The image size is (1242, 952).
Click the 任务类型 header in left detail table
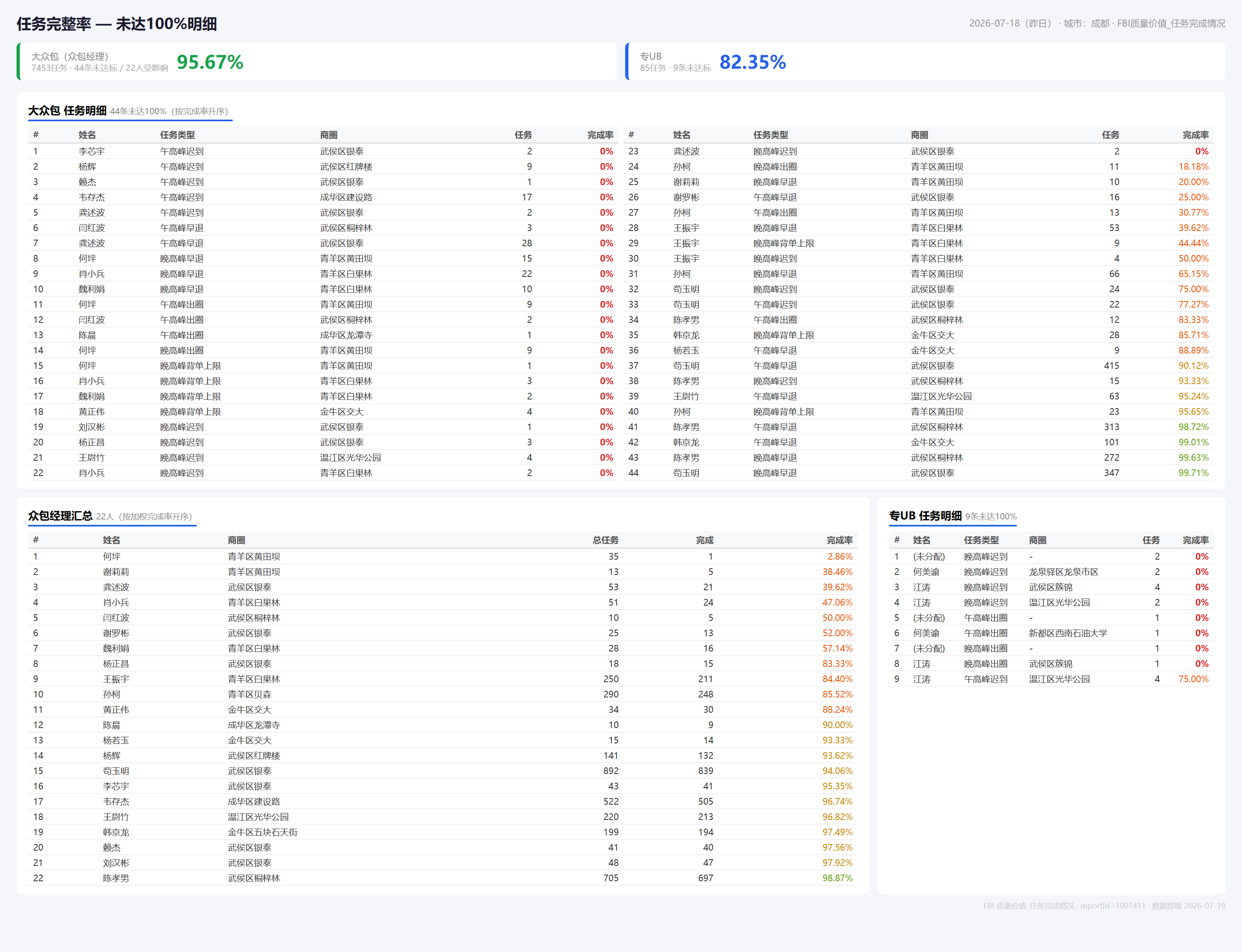click(178, 135)
